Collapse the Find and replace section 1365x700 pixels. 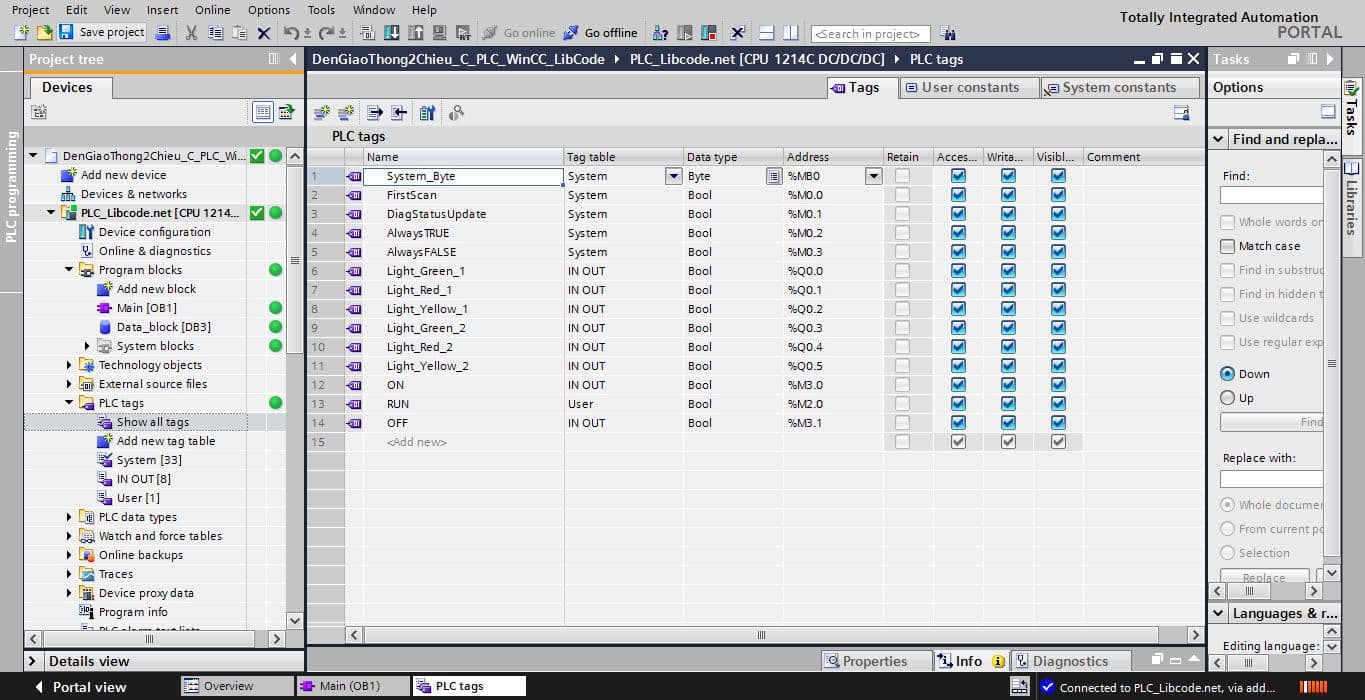(x=1219, y=140)
